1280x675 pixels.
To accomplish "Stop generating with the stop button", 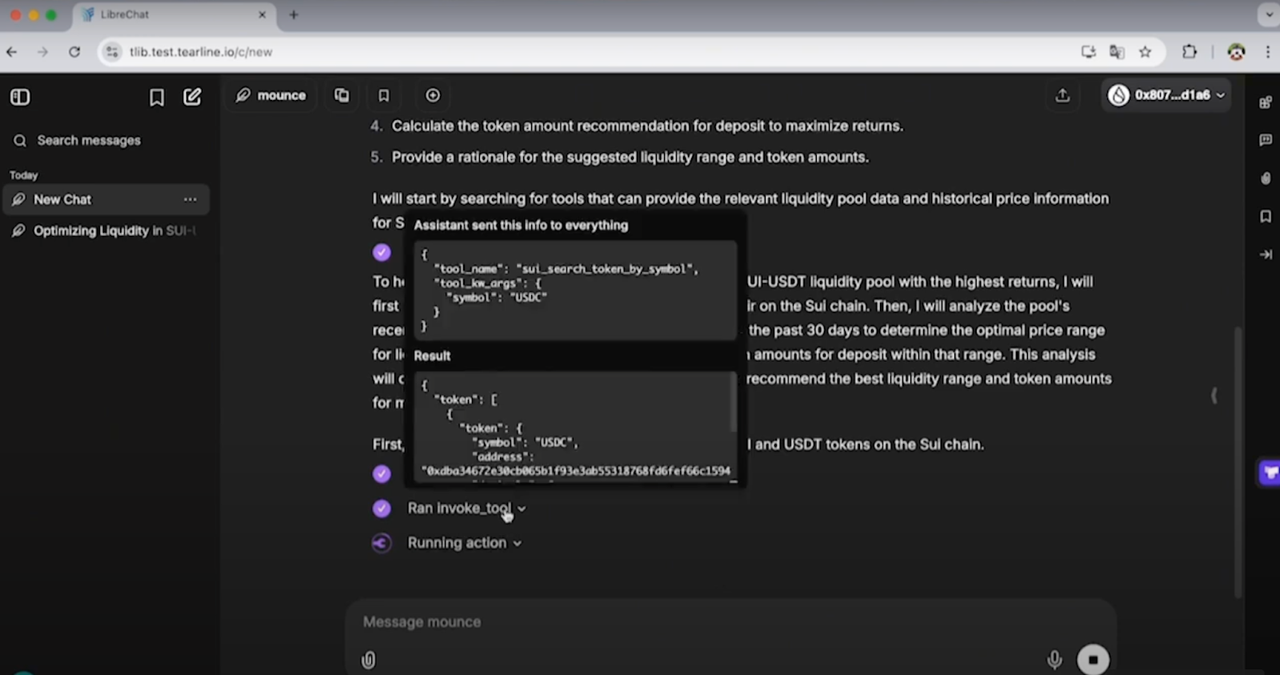I will click(x=1093, y=659).
